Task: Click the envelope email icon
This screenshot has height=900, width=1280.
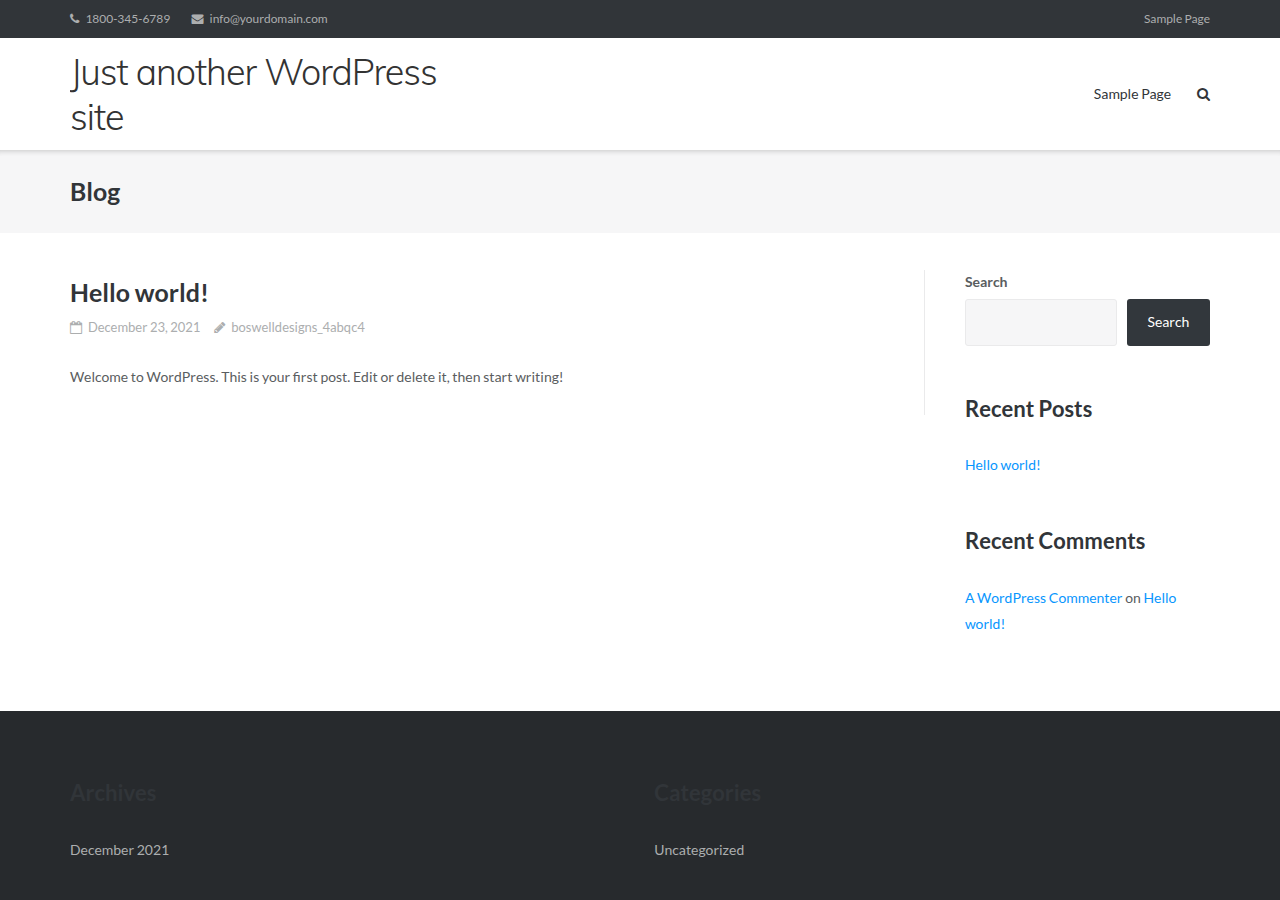Action: (x=198, y=19)
